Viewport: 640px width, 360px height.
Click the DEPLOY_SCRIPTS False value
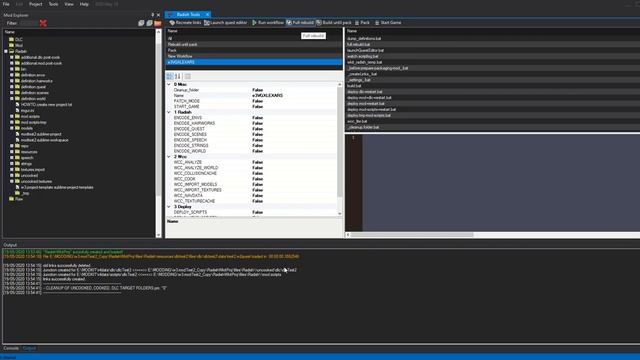(x=258, y=212)
